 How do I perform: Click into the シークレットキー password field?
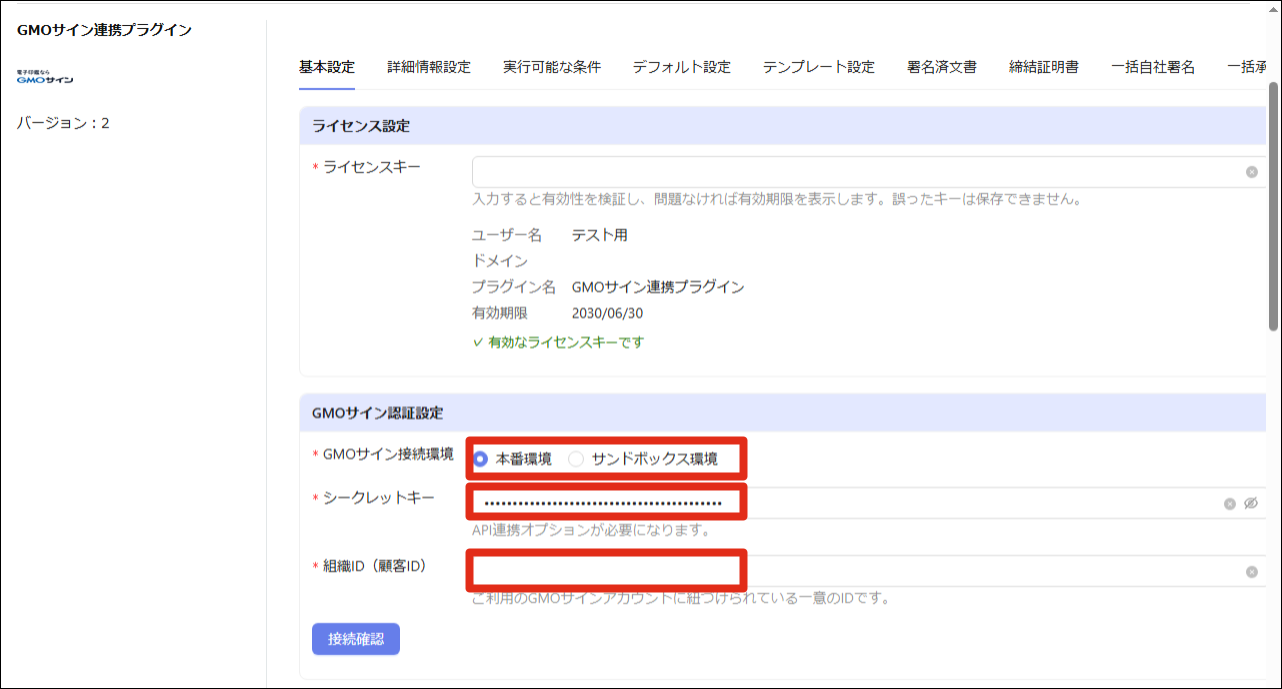coord(868,503)
